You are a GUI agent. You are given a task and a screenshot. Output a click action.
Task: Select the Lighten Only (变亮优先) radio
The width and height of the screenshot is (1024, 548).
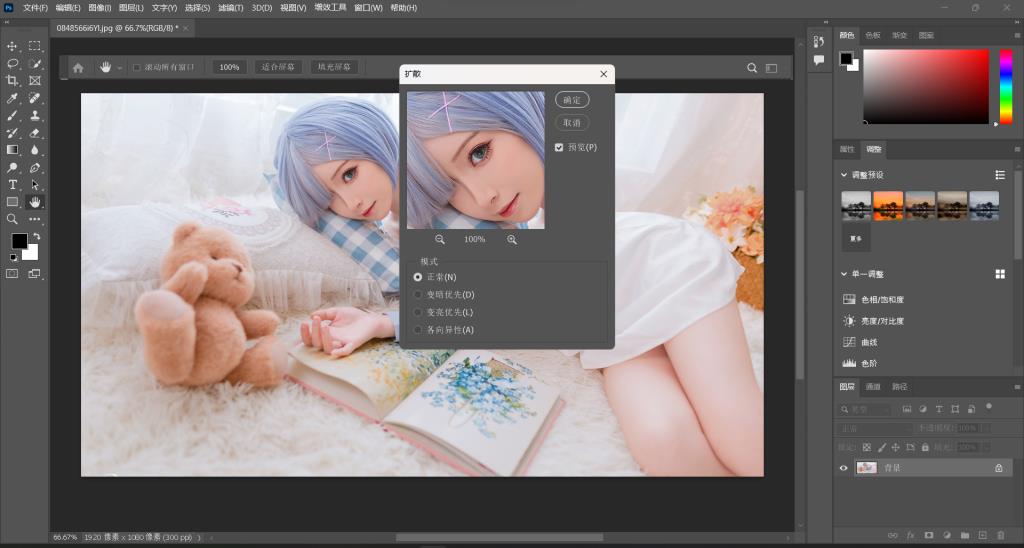point(418,312)
